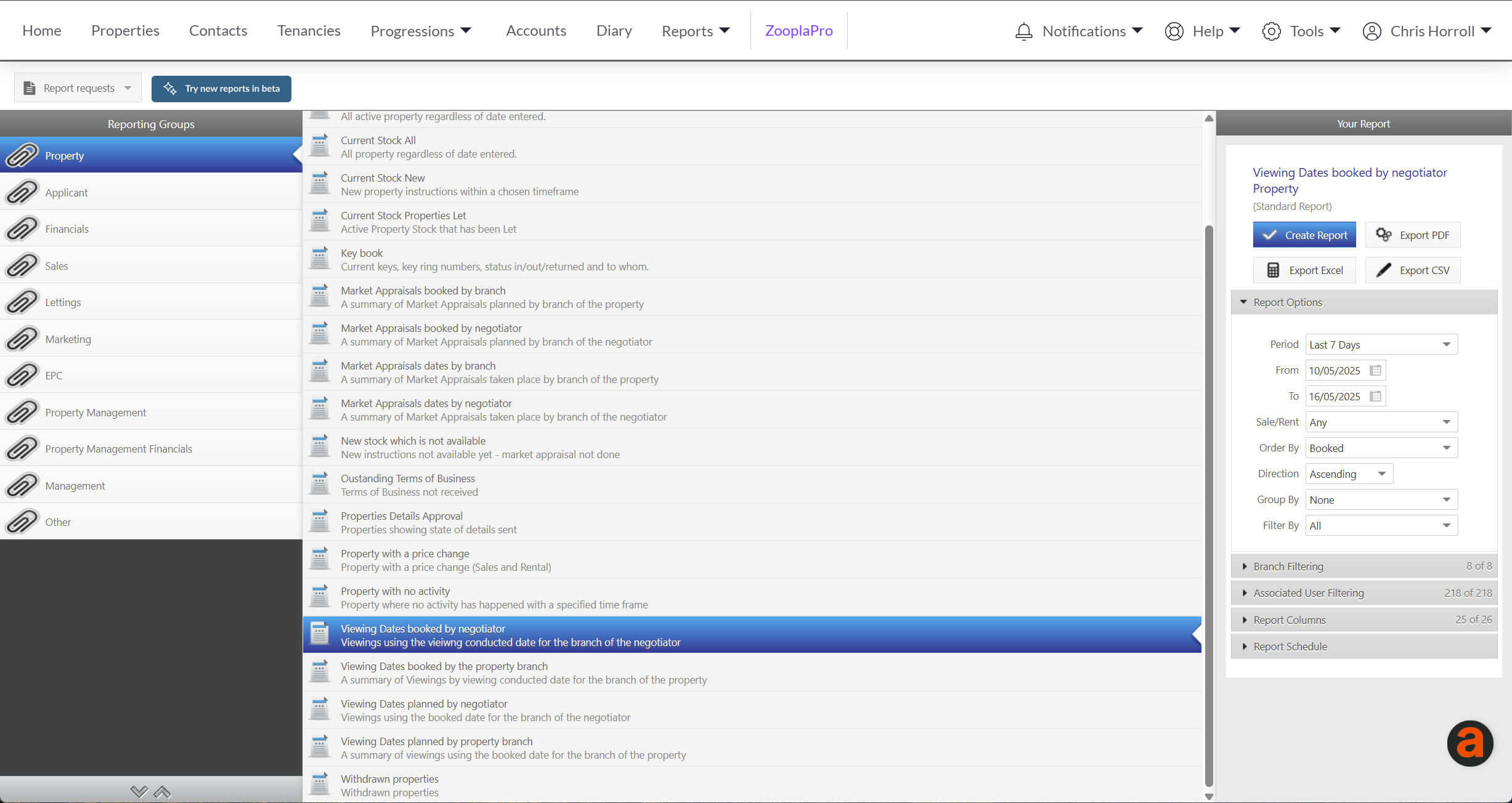Click the report list vertical scrollbar
1512x803 pixels.
(1209, 506)
